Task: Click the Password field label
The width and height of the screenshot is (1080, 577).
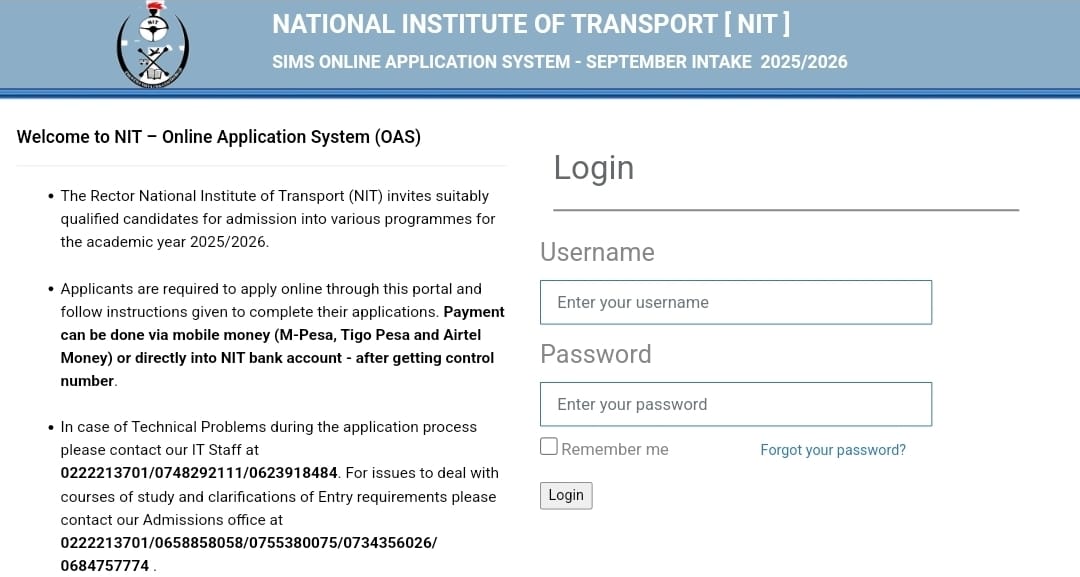Action: tap(595, 354)
